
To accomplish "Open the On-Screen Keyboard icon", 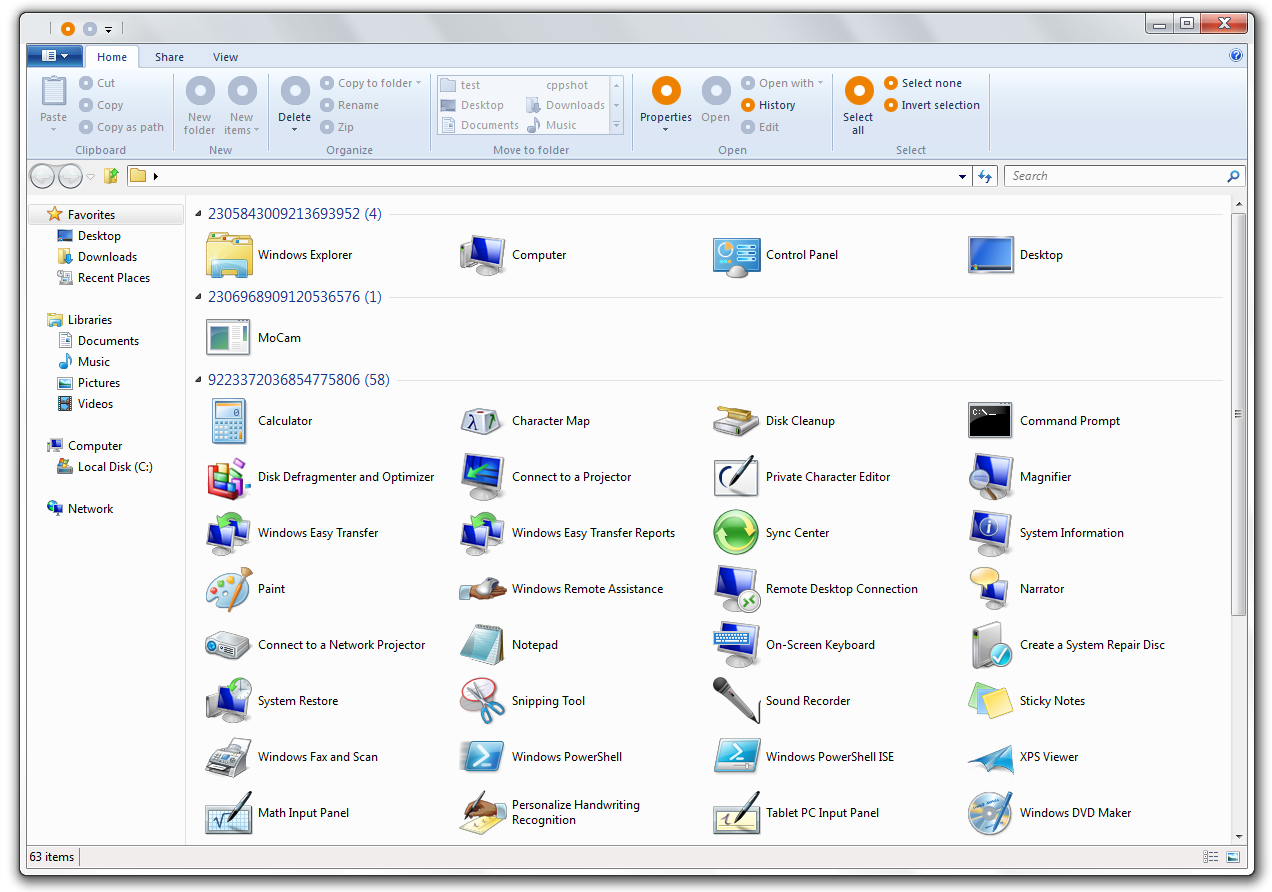I will [x=737, y=645].
